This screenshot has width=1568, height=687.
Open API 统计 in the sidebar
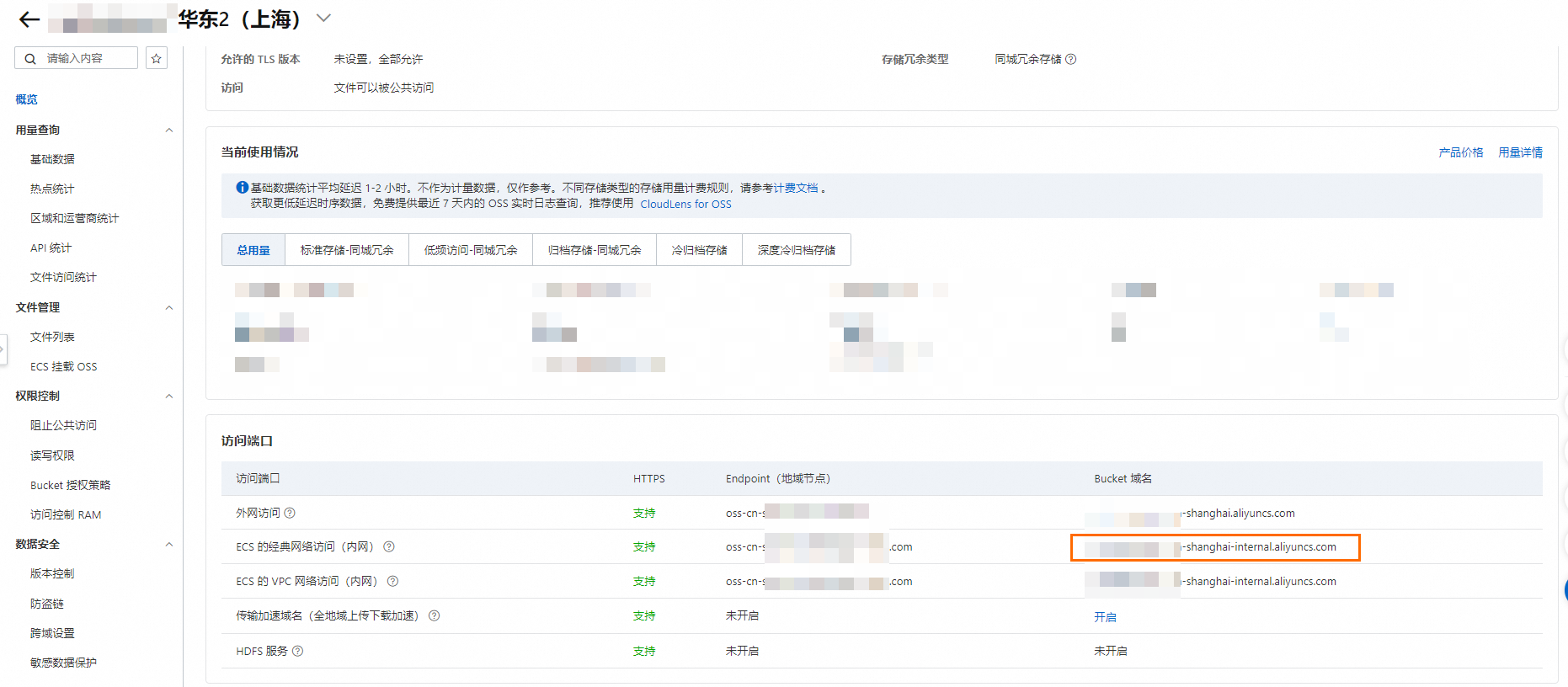[x=51, y=248]
